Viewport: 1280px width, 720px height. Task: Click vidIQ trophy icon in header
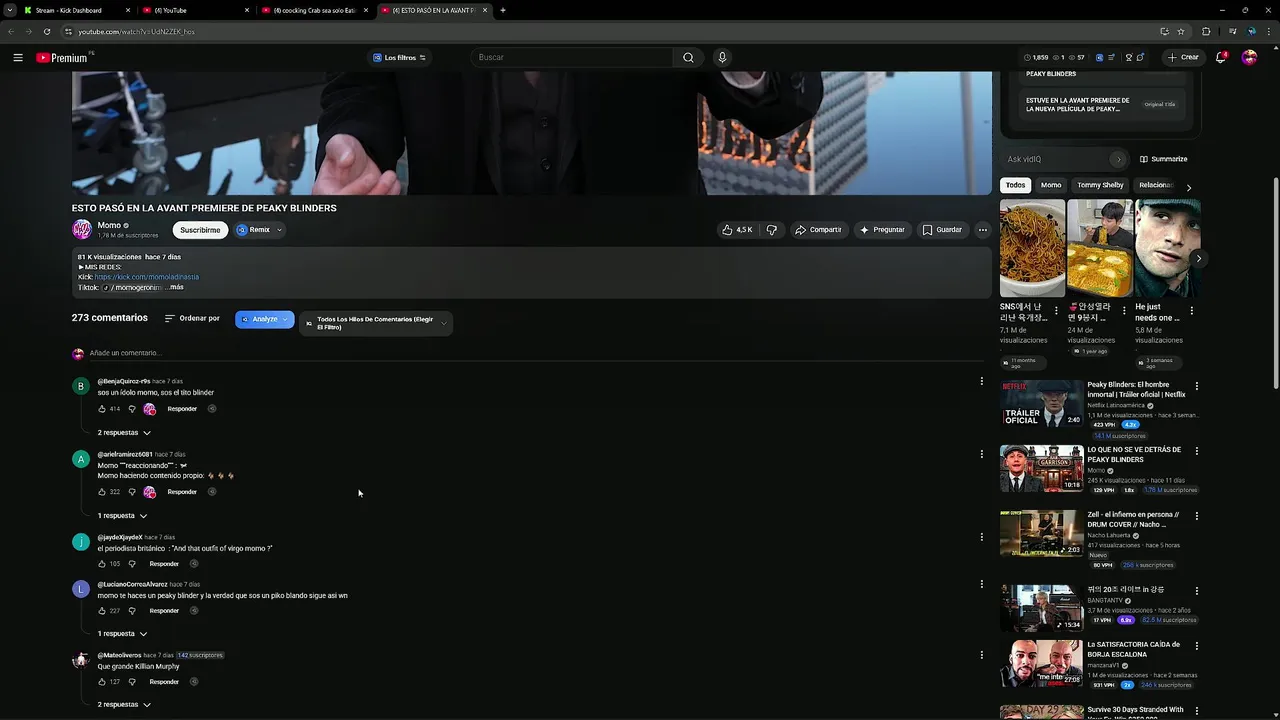coord(1129,57)
